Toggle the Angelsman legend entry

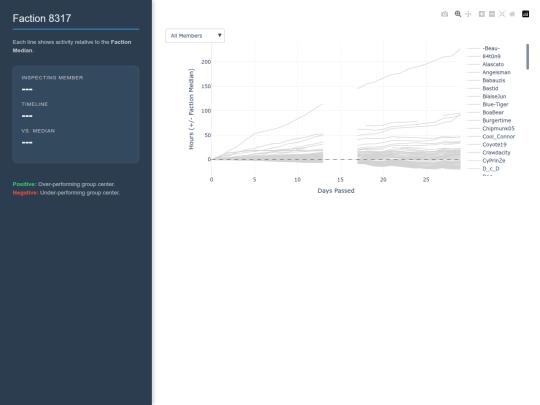coord(496,72)
